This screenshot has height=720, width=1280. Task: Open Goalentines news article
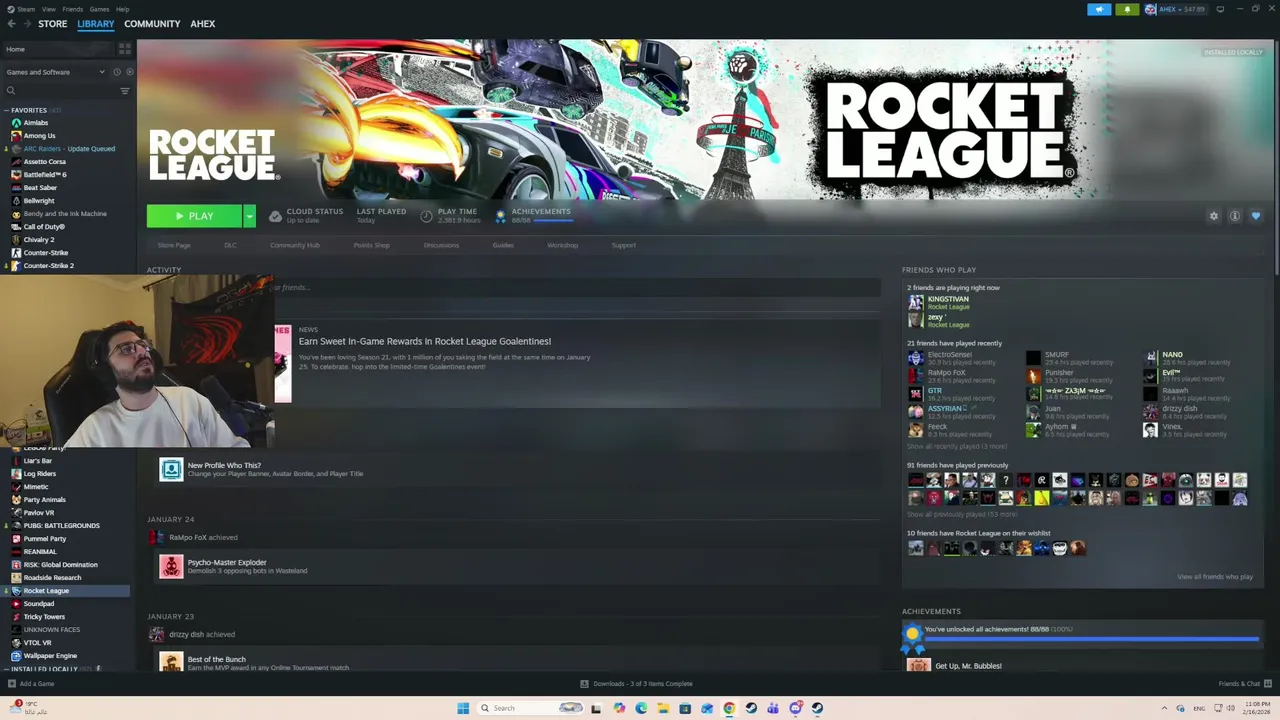[x=425, y=341]
